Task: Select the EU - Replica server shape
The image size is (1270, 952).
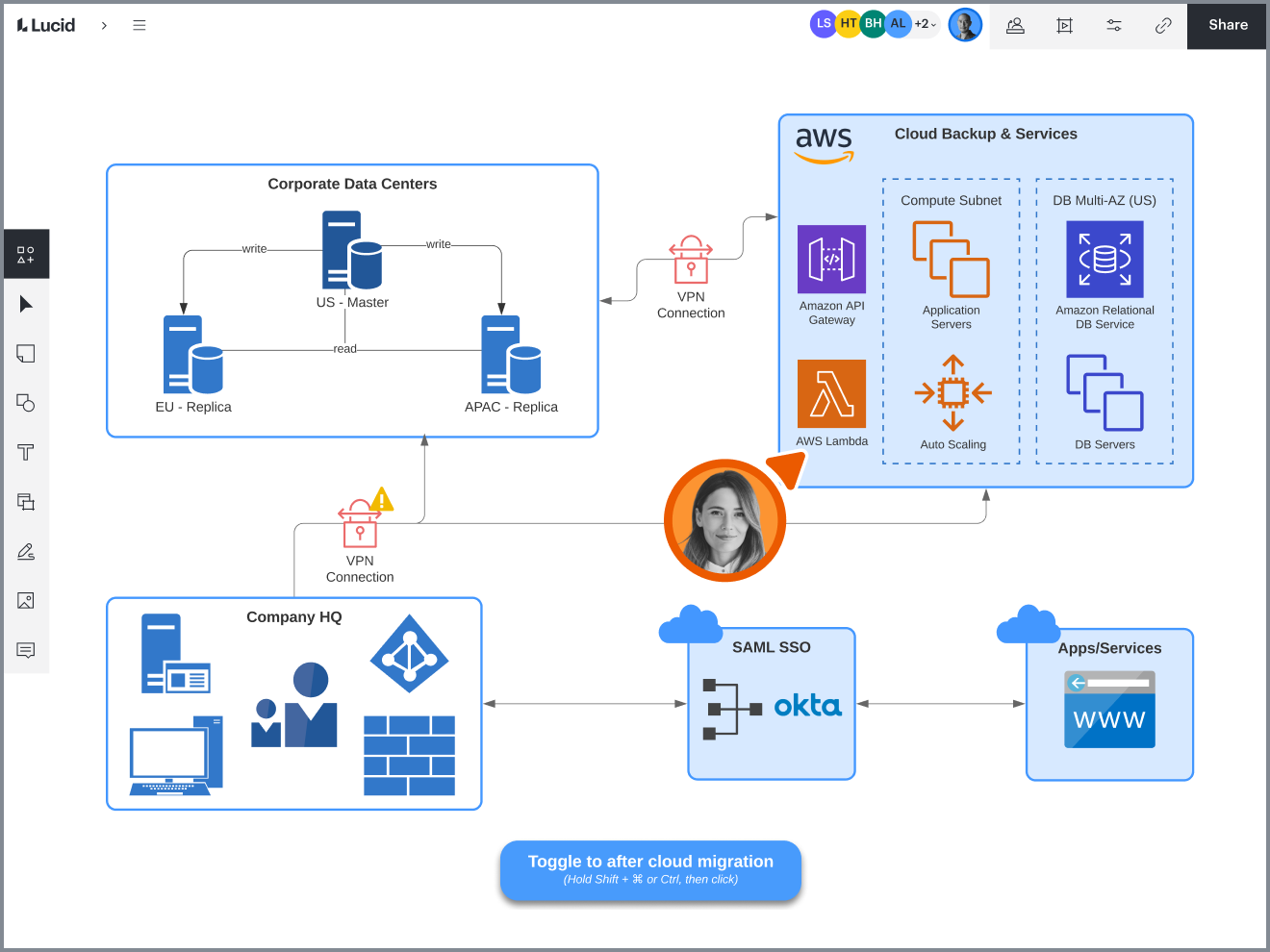Action: [x=193, y=355]
